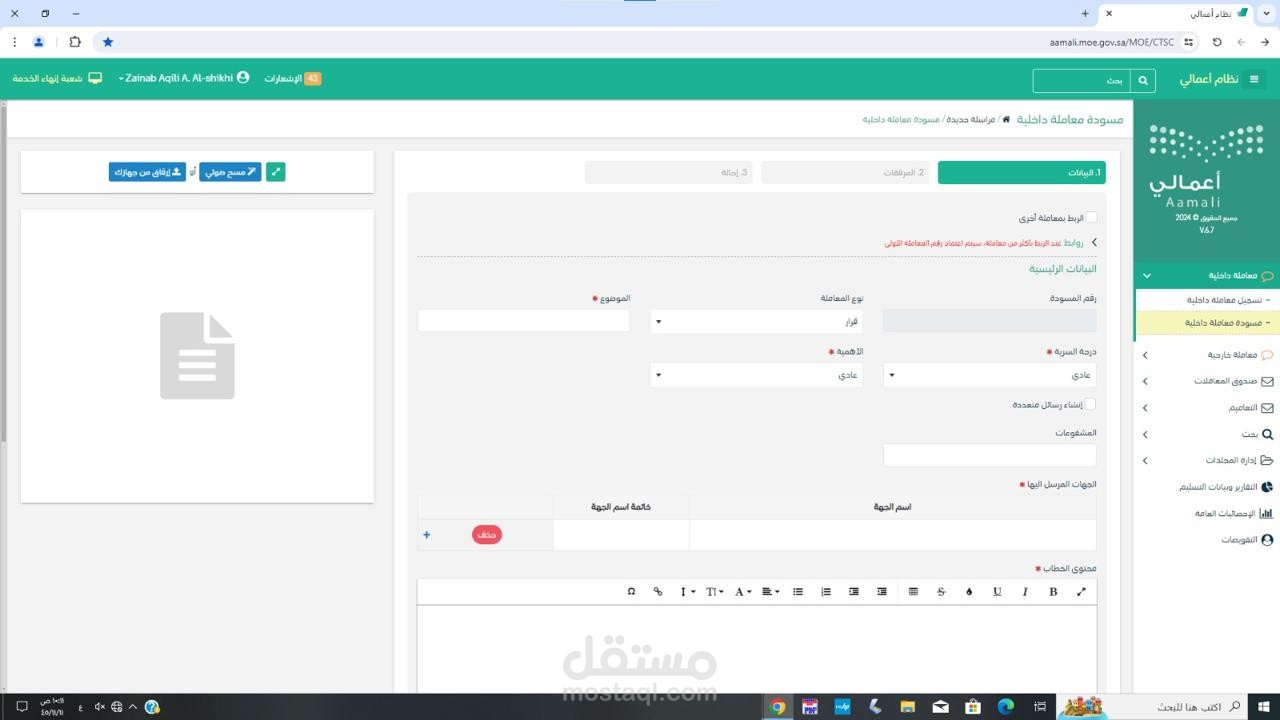Image resolution: width=1280 pixels, height=720 pixels.
Task: Click the 'مراسلة جديدة' breadcrumb link
Action: pos(970,120)
